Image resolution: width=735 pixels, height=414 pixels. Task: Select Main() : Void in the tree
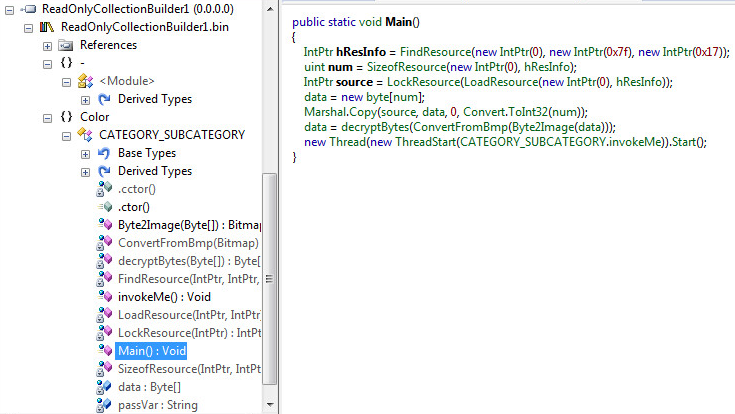pyautogui.click(x=151, y=351)
